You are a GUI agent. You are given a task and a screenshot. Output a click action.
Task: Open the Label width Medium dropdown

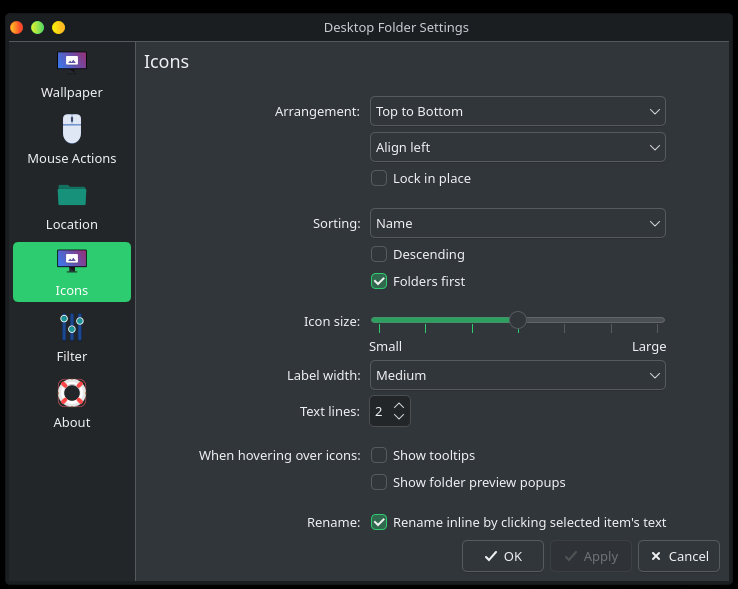point(517,375)
